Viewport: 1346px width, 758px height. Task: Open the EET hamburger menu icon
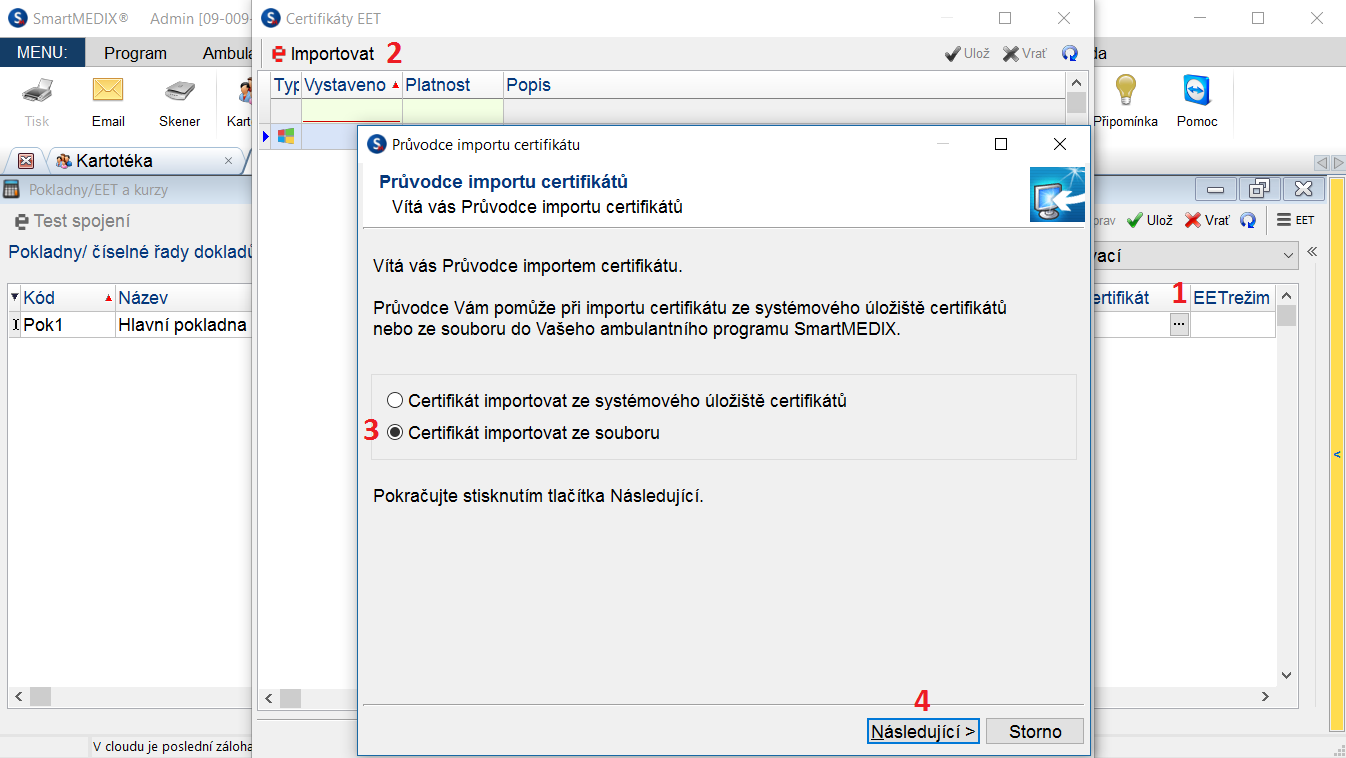click(1295, 220)
